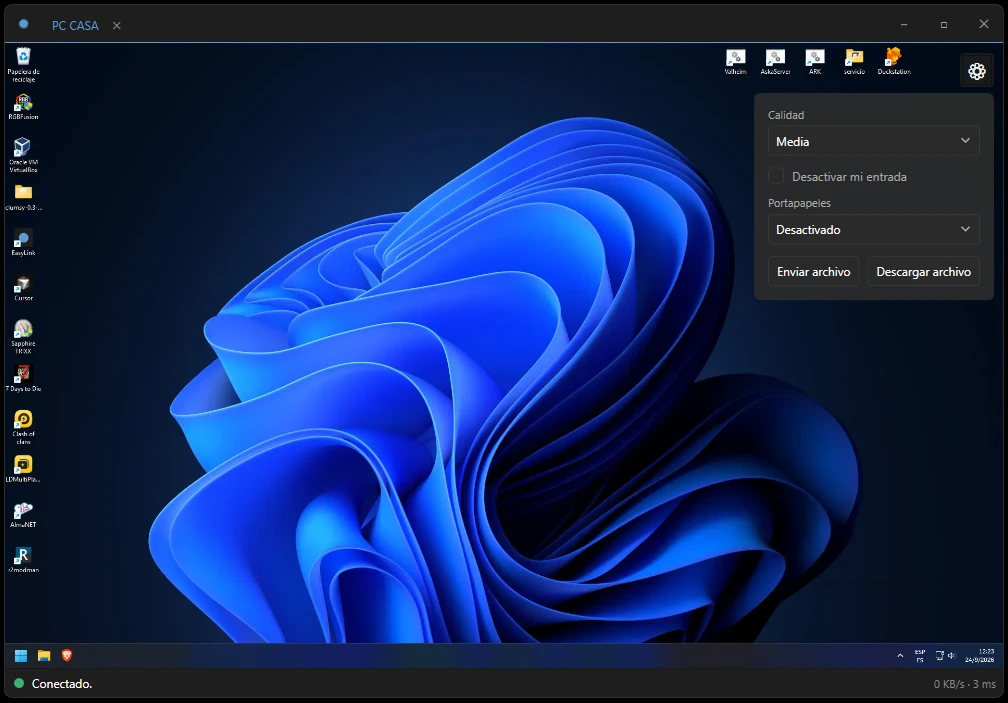Open the Windows Start menu on the remote PC
The image size is (1008, 703).
tap(21, 655)
